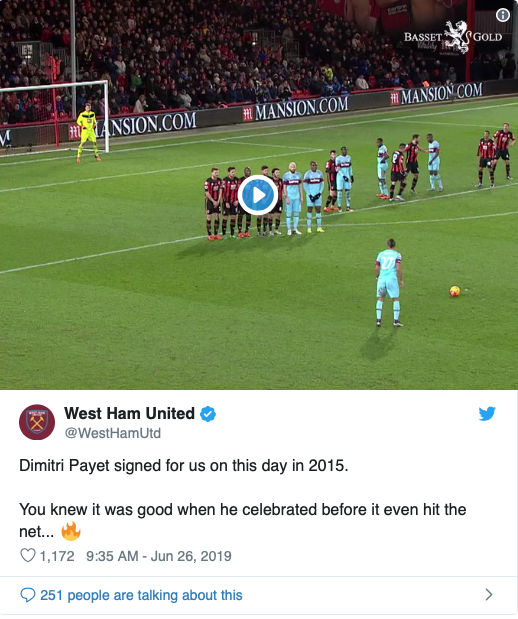Like the tweet with the heart icon
The height and width of the screenshot is (619, 518).
28,555
